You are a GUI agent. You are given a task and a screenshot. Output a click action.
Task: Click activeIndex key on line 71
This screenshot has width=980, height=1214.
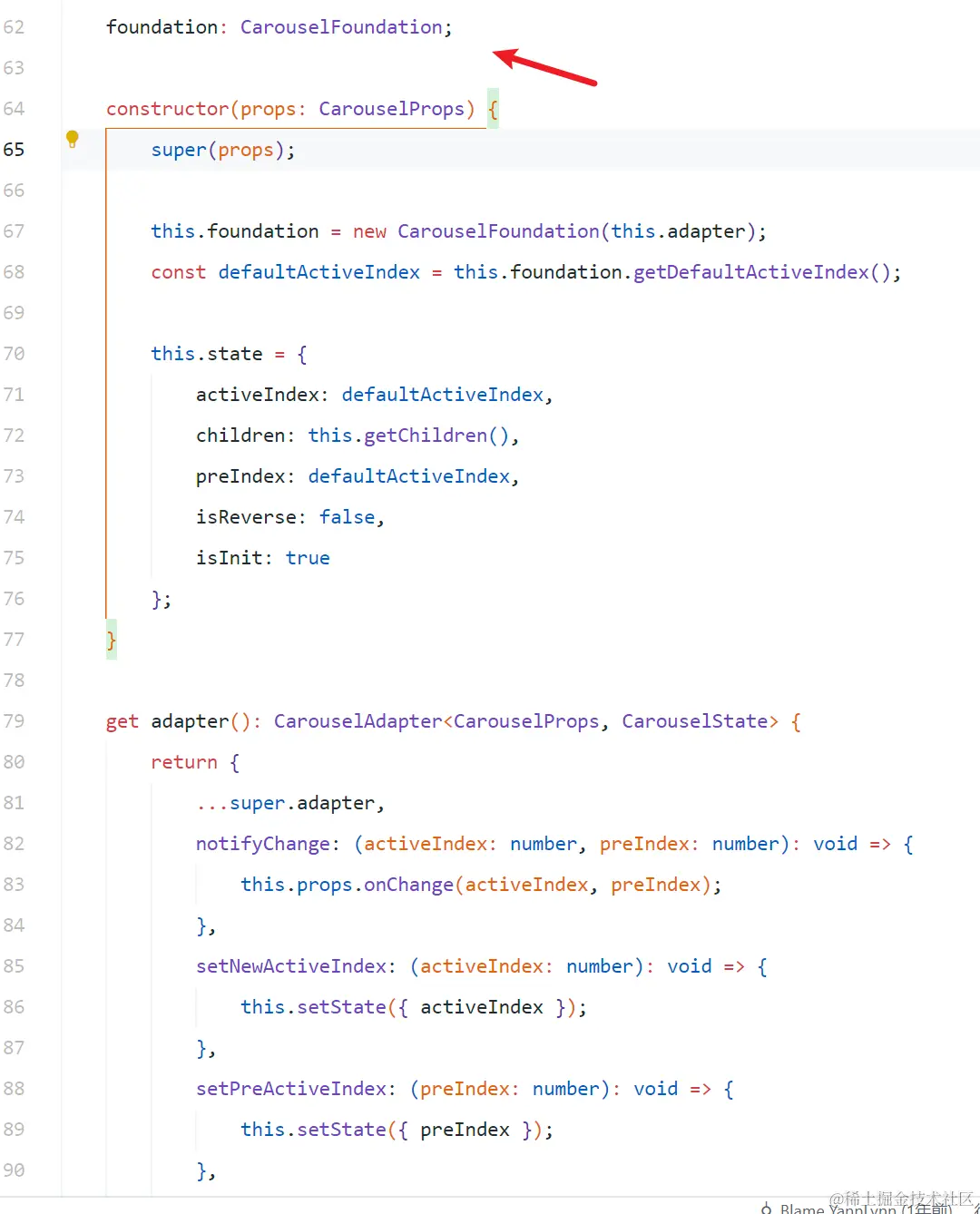(258, 395)
